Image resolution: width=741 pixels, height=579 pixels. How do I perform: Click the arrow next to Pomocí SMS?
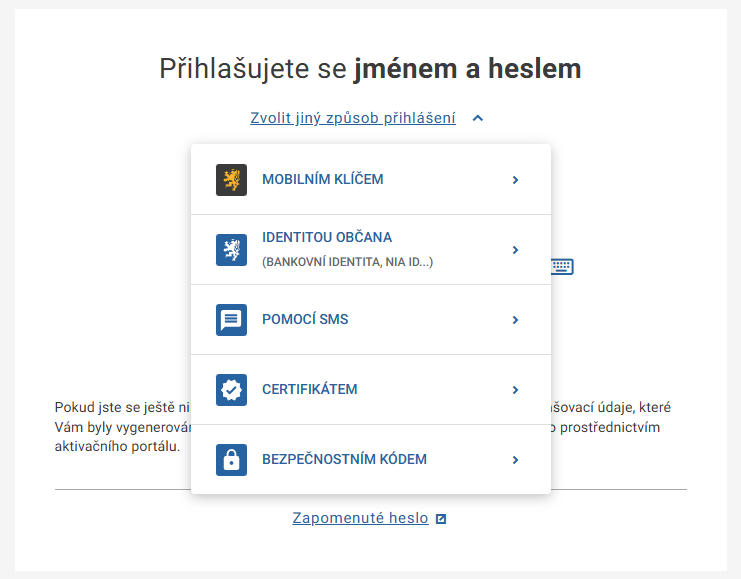point(516,320)
